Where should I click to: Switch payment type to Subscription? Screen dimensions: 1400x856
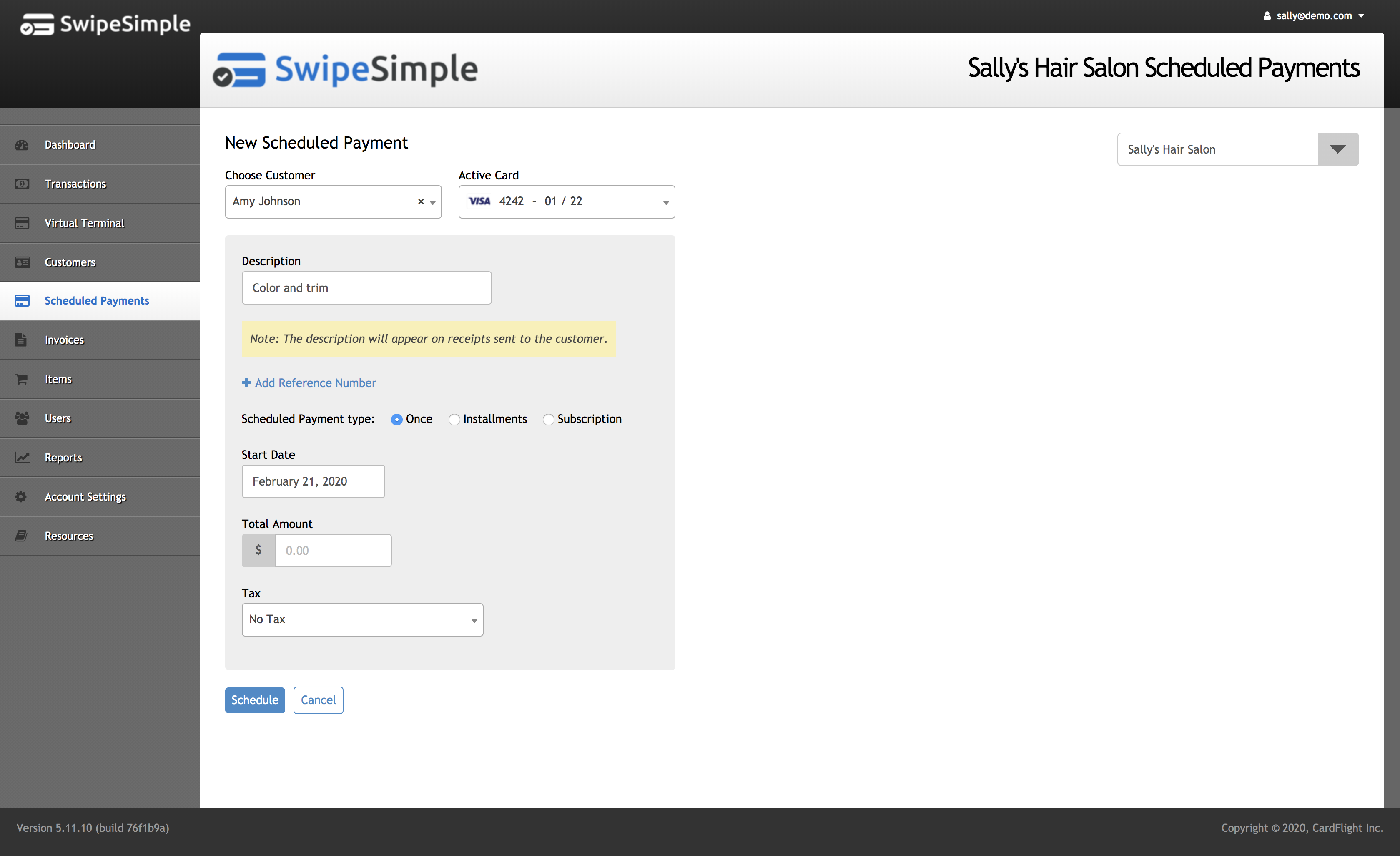[x=548, y=420]
